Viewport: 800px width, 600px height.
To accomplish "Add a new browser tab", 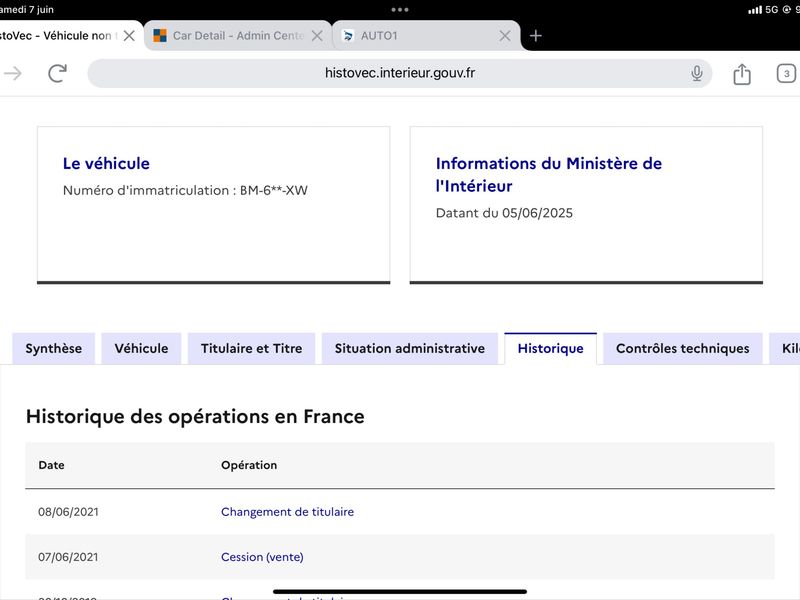I will pos(535,36).
